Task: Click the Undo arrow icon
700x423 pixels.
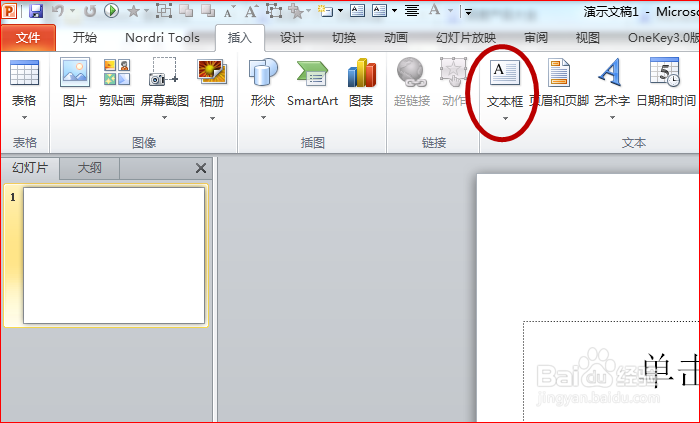Action: click(x=58, y=11)
